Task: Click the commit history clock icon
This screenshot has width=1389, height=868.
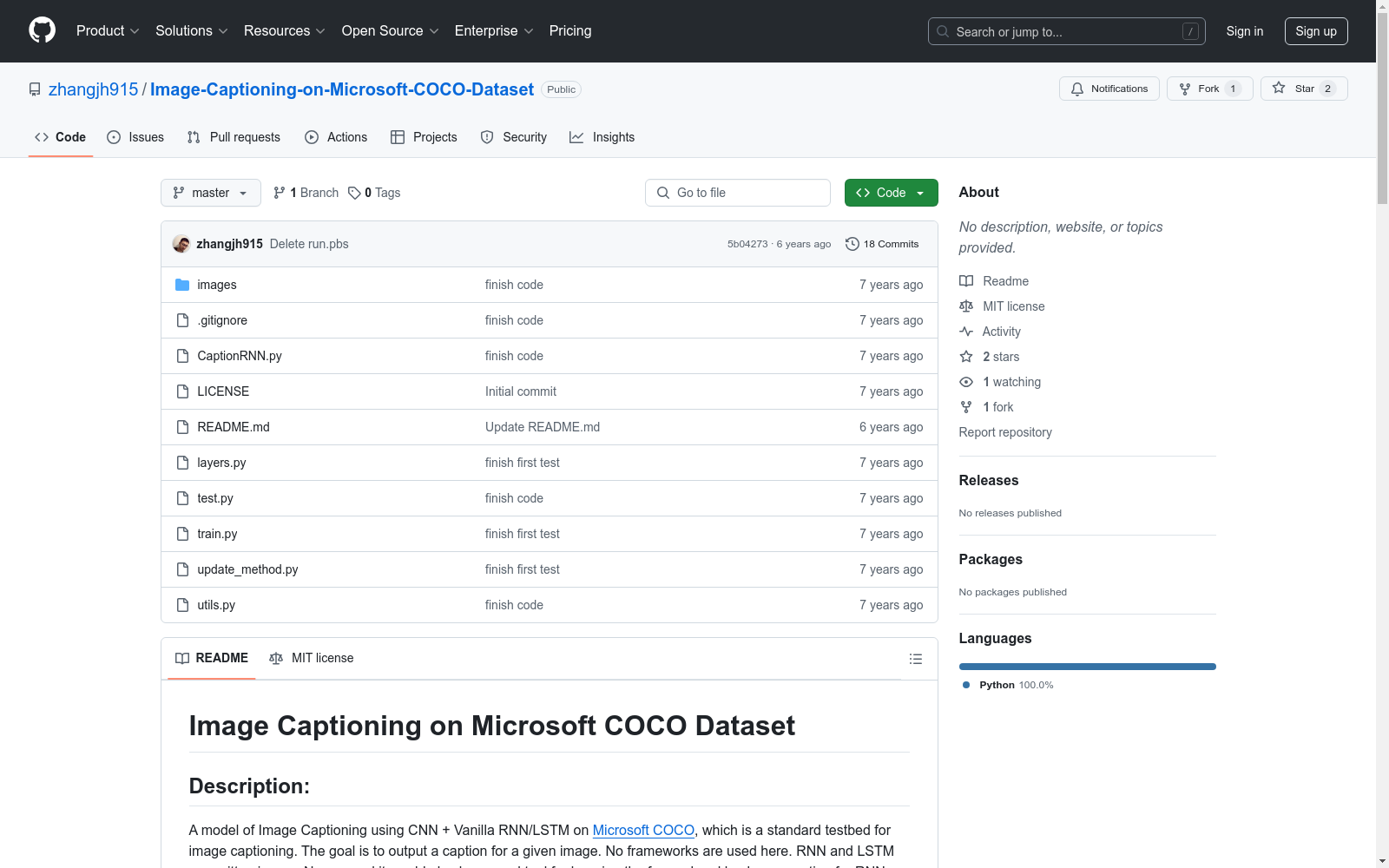Action: [852, 244]
